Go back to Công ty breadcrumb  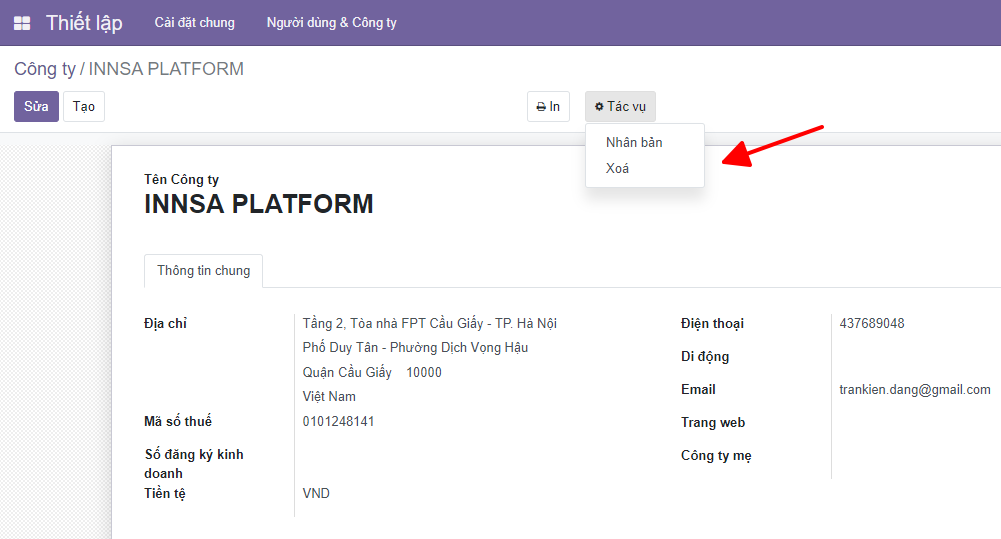(x=45, y=68)
